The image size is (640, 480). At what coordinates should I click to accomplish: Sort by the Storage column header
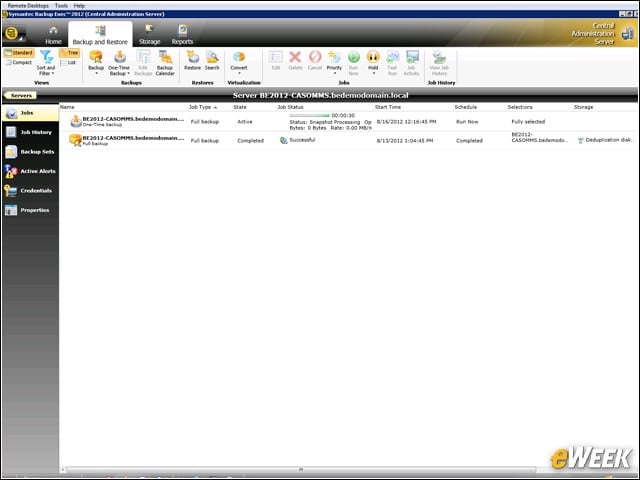coord(583,107)
